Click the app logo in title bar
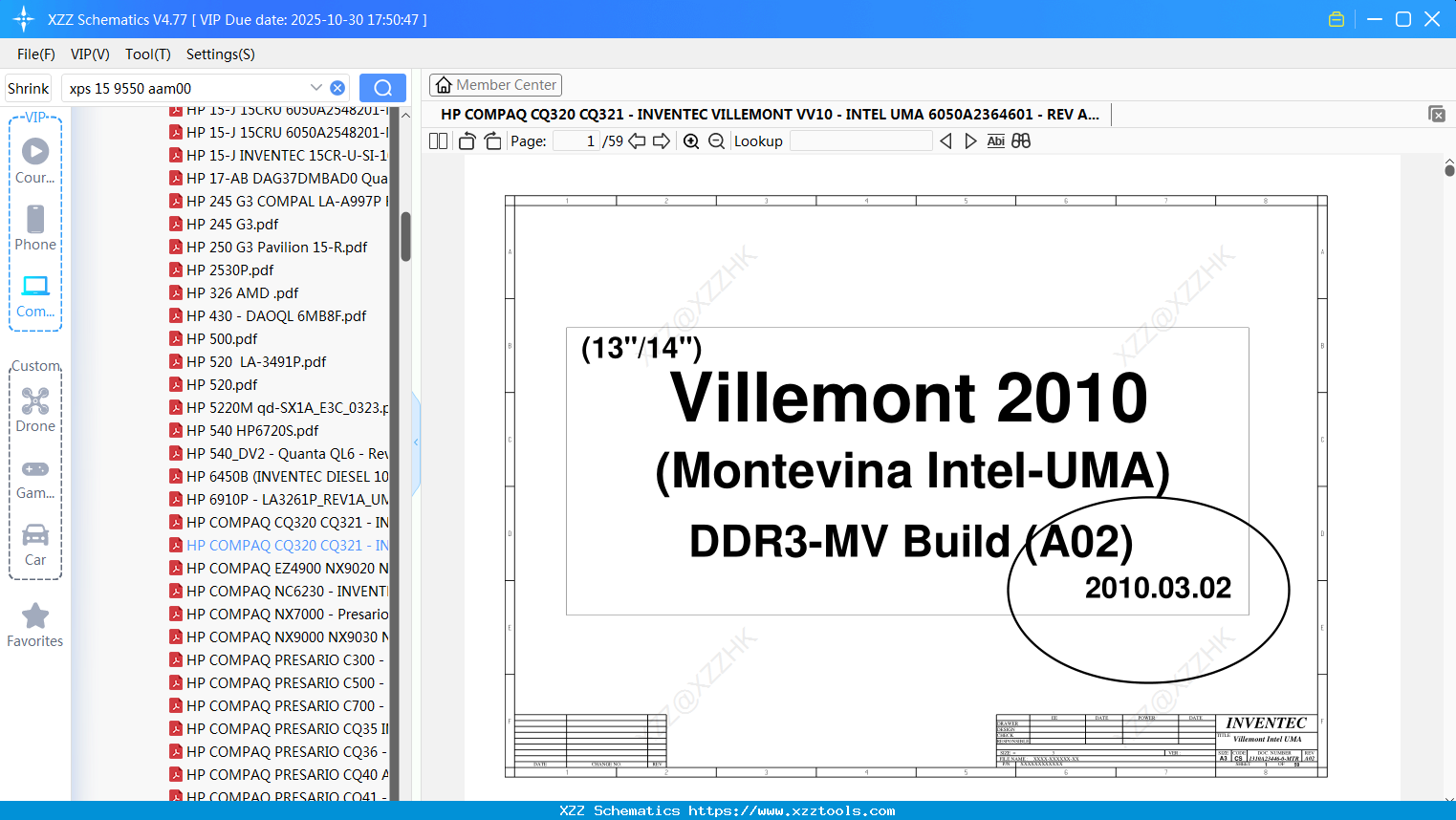Image resolution: width=1456 pixels, height=820 pixels. (x=24, y=19)
